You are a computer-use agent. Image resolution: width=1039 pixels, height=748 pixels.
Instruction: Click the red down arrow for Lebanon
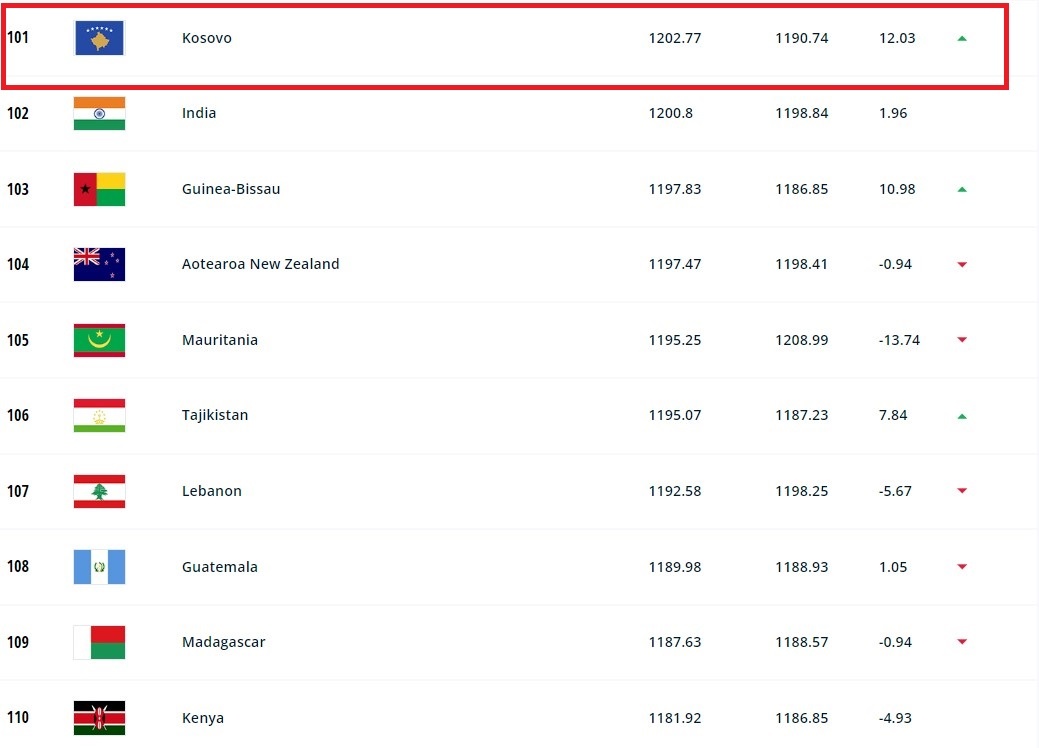pyautogui.click(x=962, y=491)
